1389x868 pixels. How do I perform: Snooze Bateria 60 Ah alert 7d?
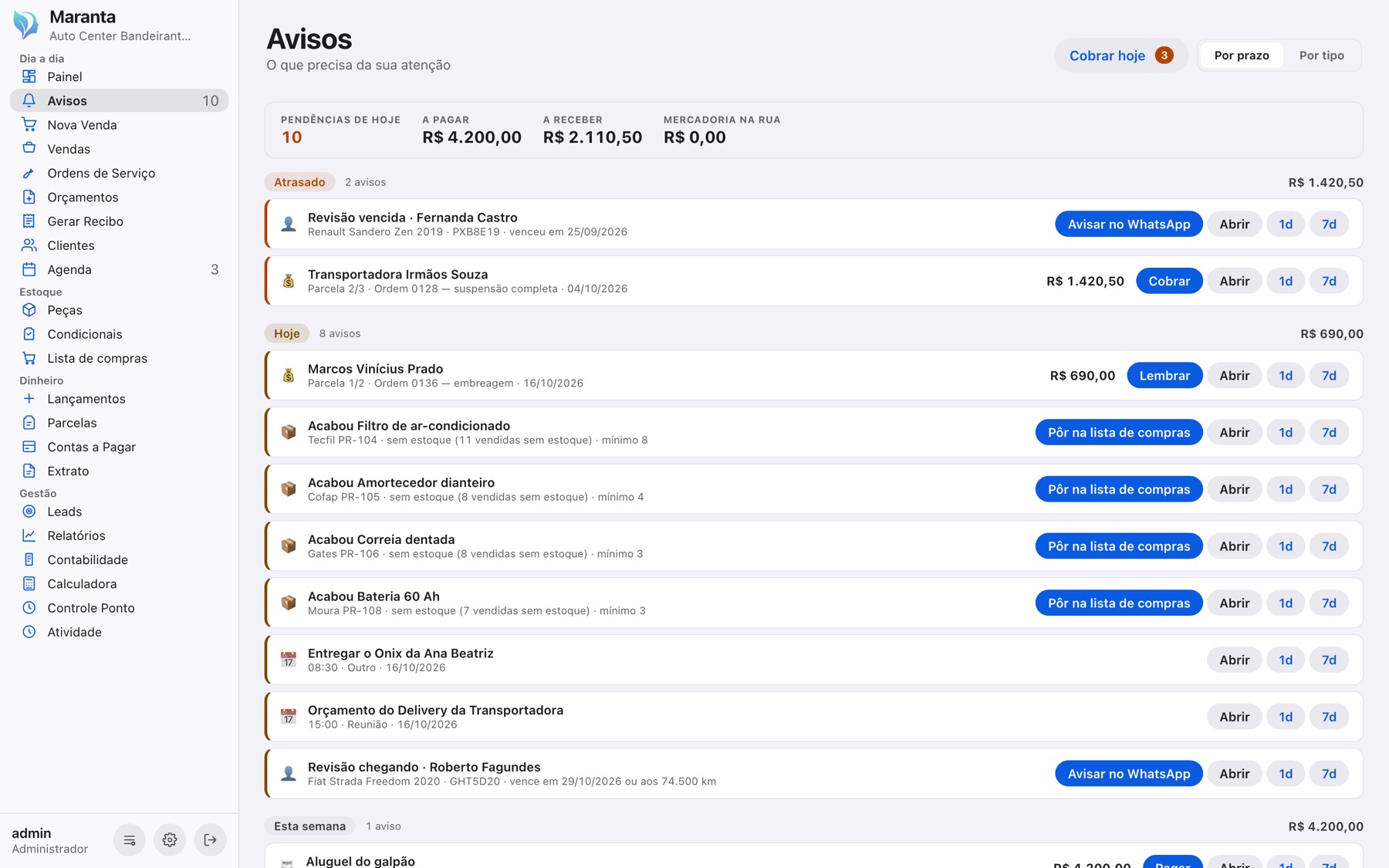[1328, 603]
